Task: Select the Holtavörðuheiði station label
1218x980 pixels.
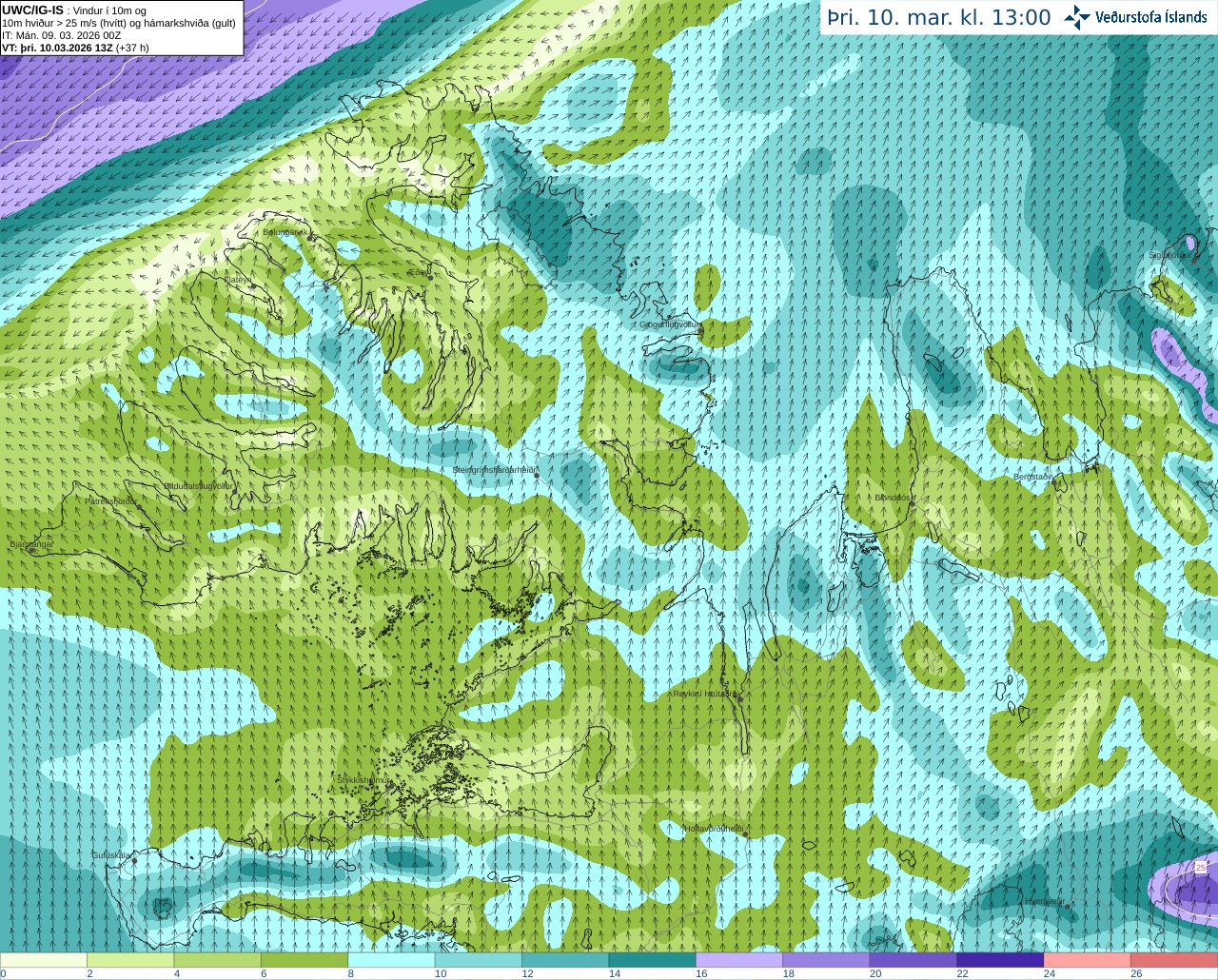Action: pos(714,829)
